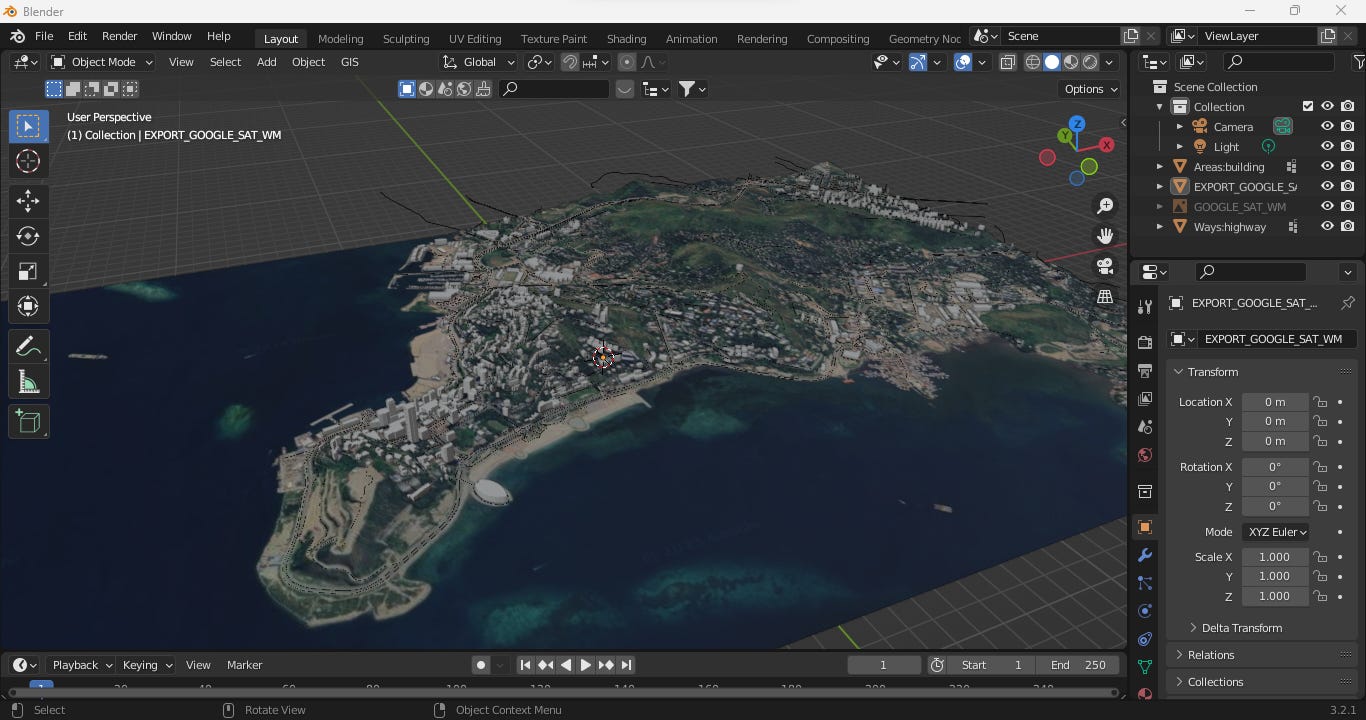Click the Scale X value slider
1366x720 pixels.
coord(1274,557)
